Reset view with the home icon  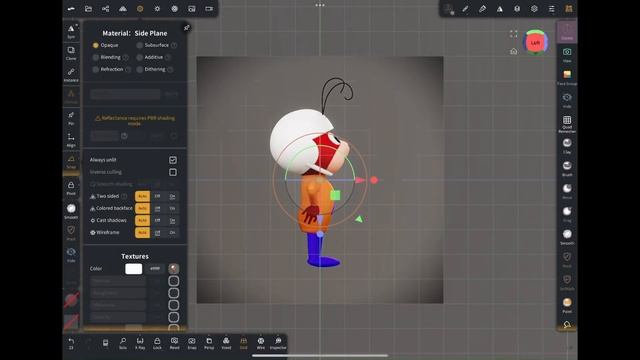pyautogui.click(x=513, y=51)
